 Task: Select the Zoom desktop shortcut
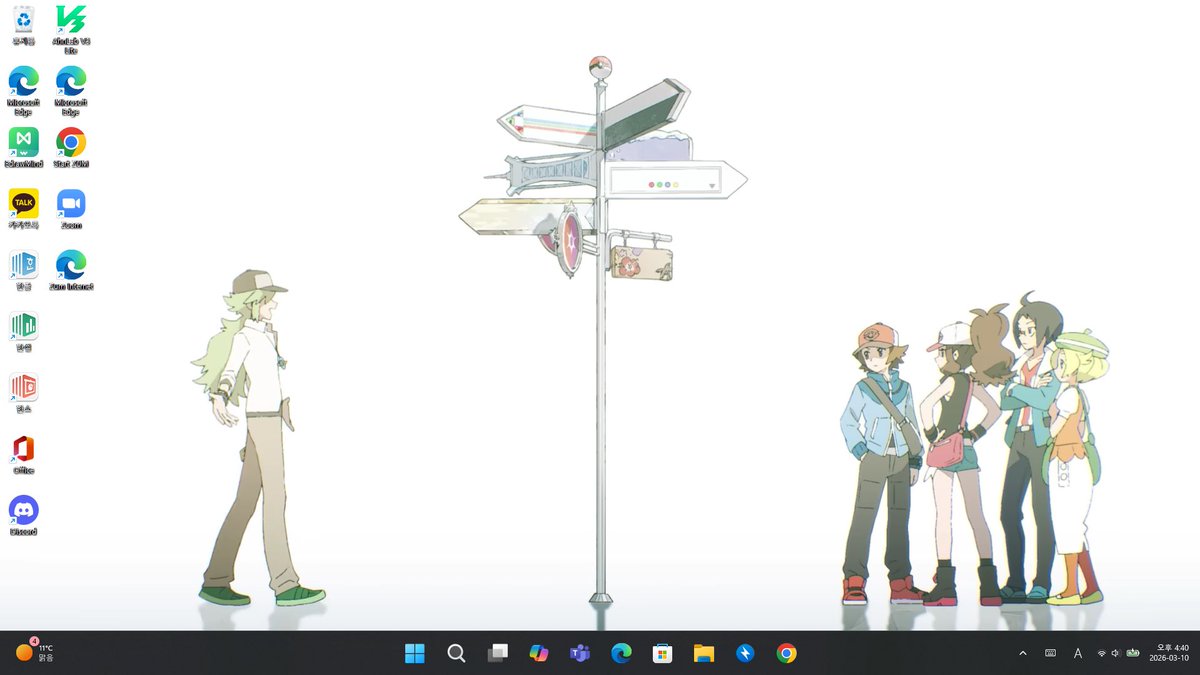pyautogui.click(x=71, y=210)
